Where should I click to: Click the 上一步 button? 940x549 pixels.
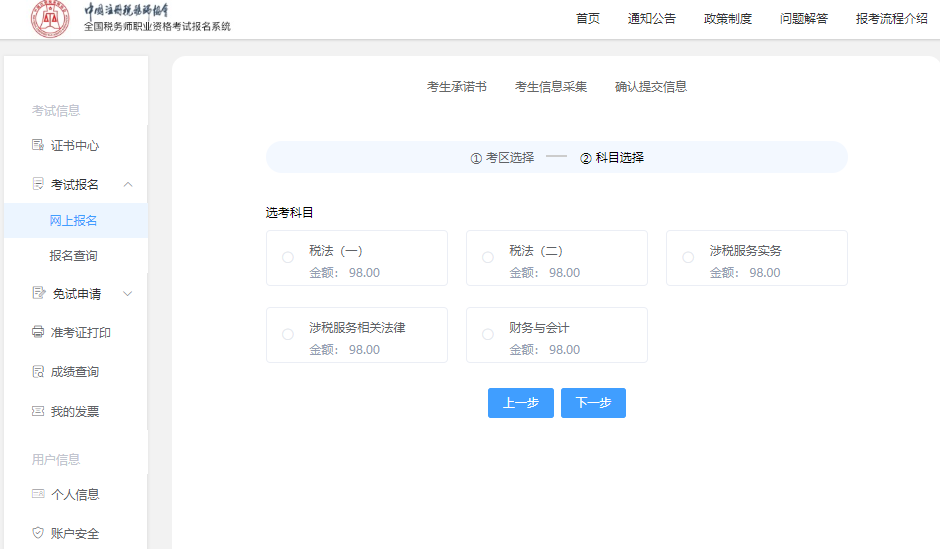pos(520,403)
